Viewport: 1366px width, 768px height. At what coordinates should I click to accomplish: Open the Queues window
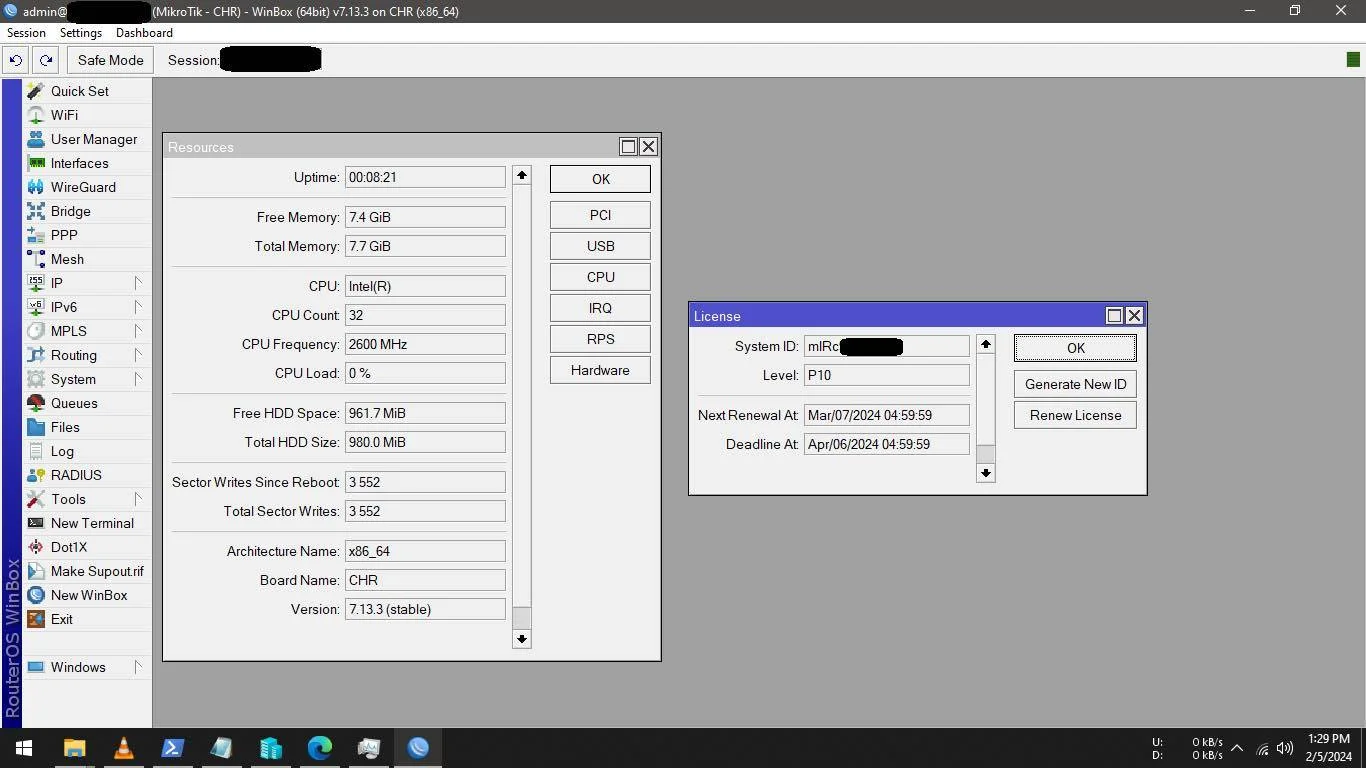coord(87,403)
